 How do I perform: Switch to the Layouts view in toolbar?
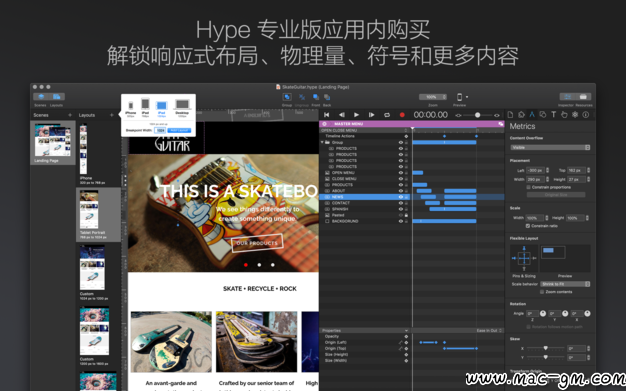click(x=57, y=97)
